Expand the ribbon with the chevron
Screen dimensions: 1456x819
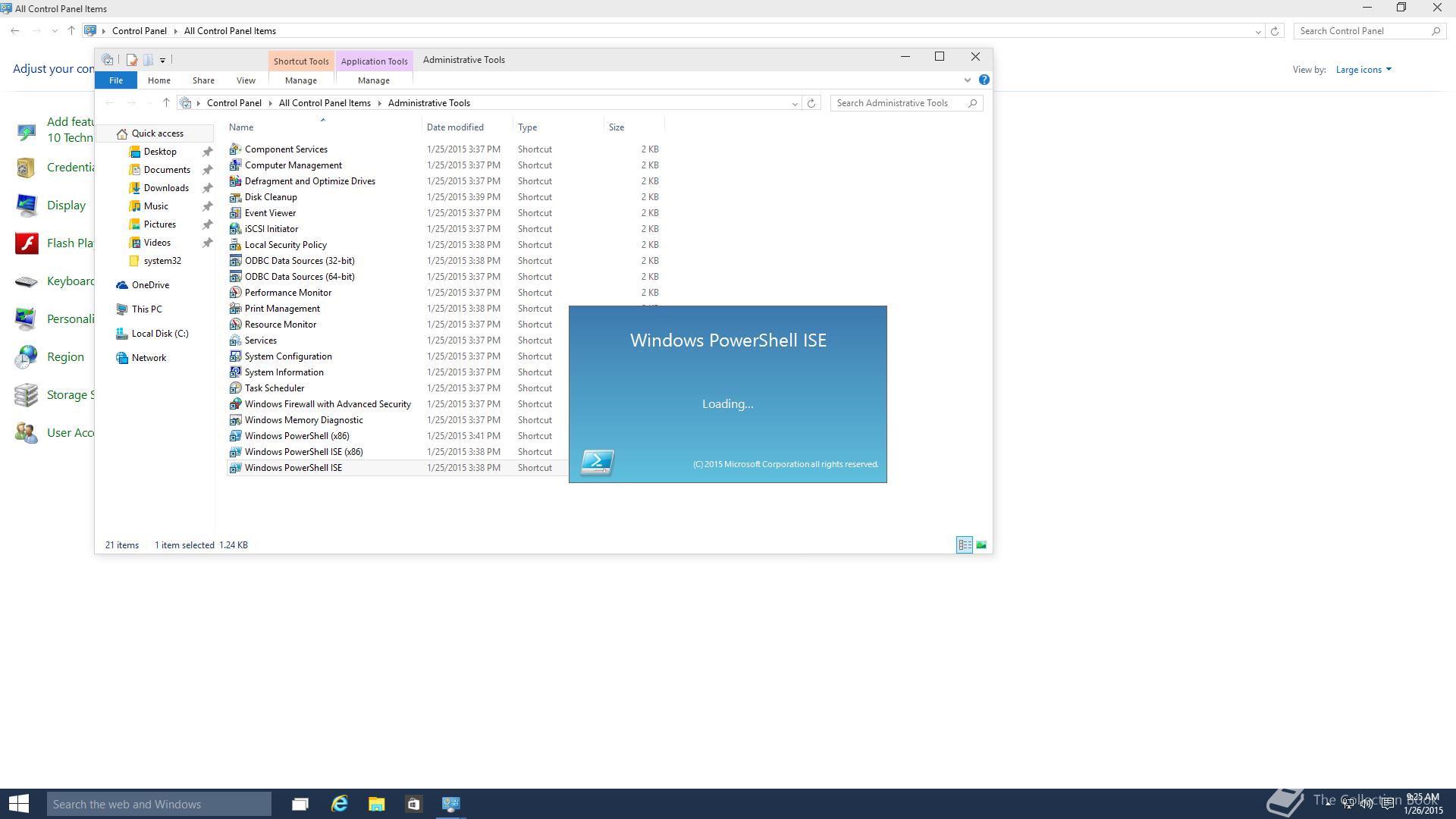pyautogui.click(x=967, y=80)
